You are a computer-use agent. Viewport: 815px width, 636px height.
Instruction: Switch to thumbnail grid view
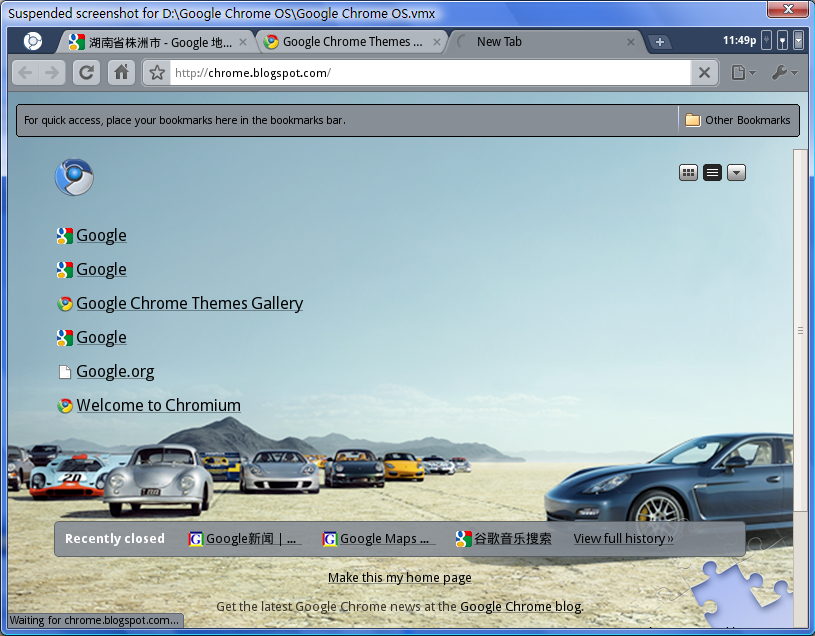[x=688, y=173]
